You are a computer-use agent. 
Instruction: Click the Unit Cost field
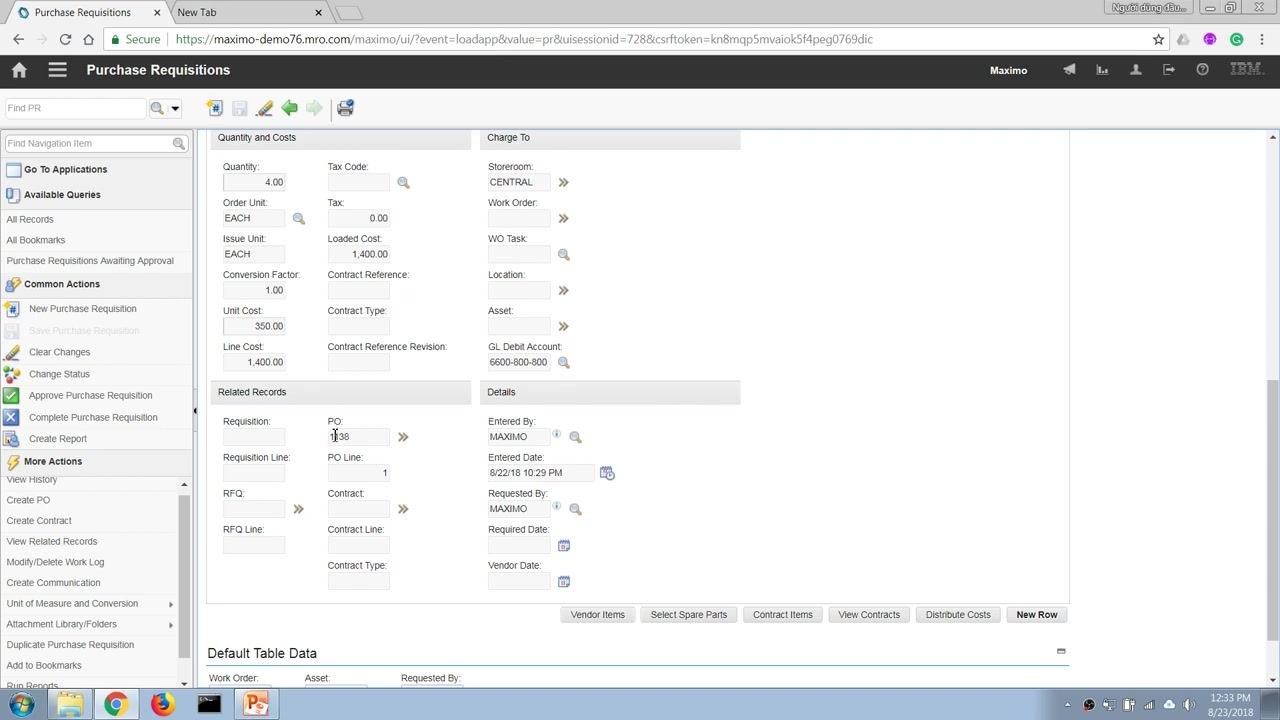click(254, 326)
